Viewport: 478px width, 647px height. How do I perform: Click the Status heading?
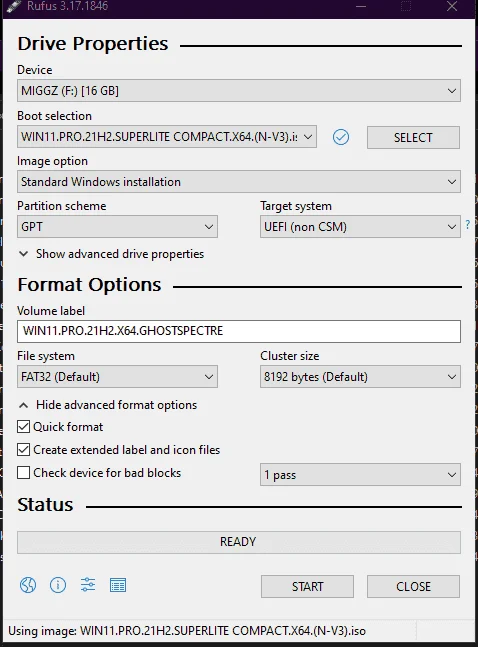[x=45, y=505]
